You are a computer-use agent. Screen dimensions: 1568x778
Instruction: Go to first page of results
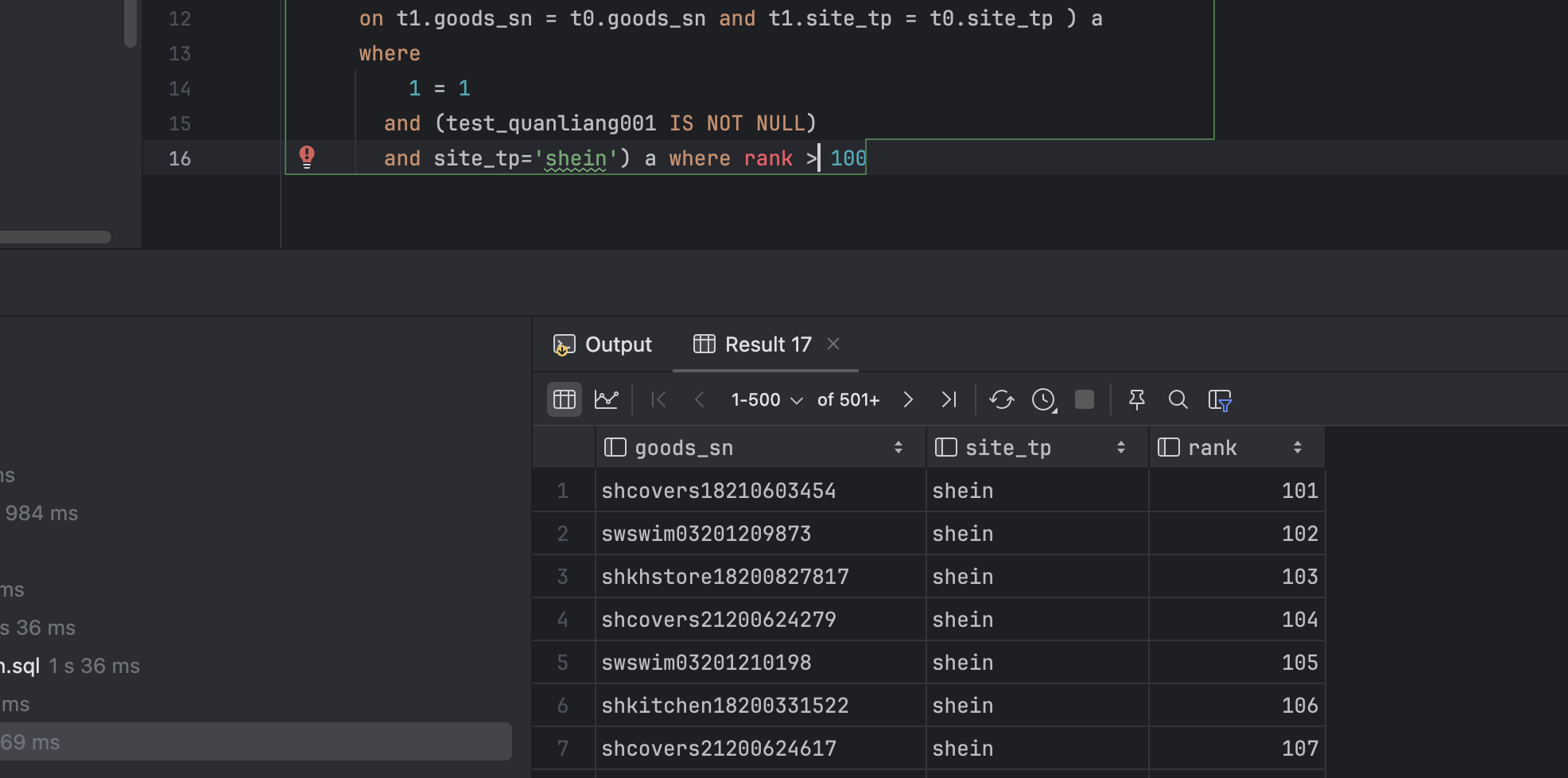click(658, 399)
